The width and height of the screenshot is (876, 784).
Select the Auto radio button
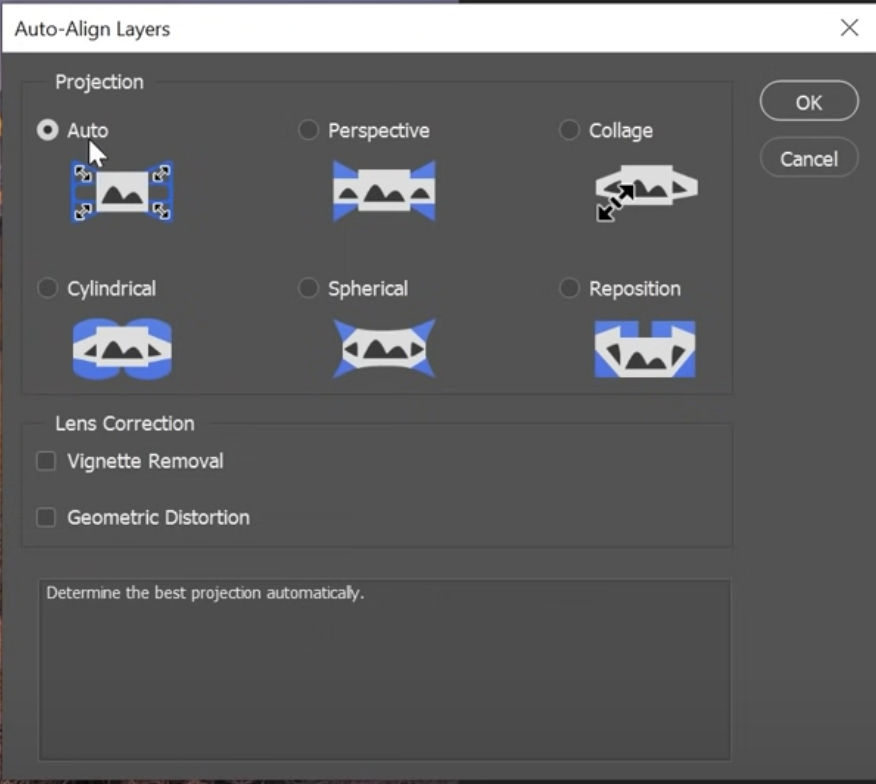coord(47,131)
